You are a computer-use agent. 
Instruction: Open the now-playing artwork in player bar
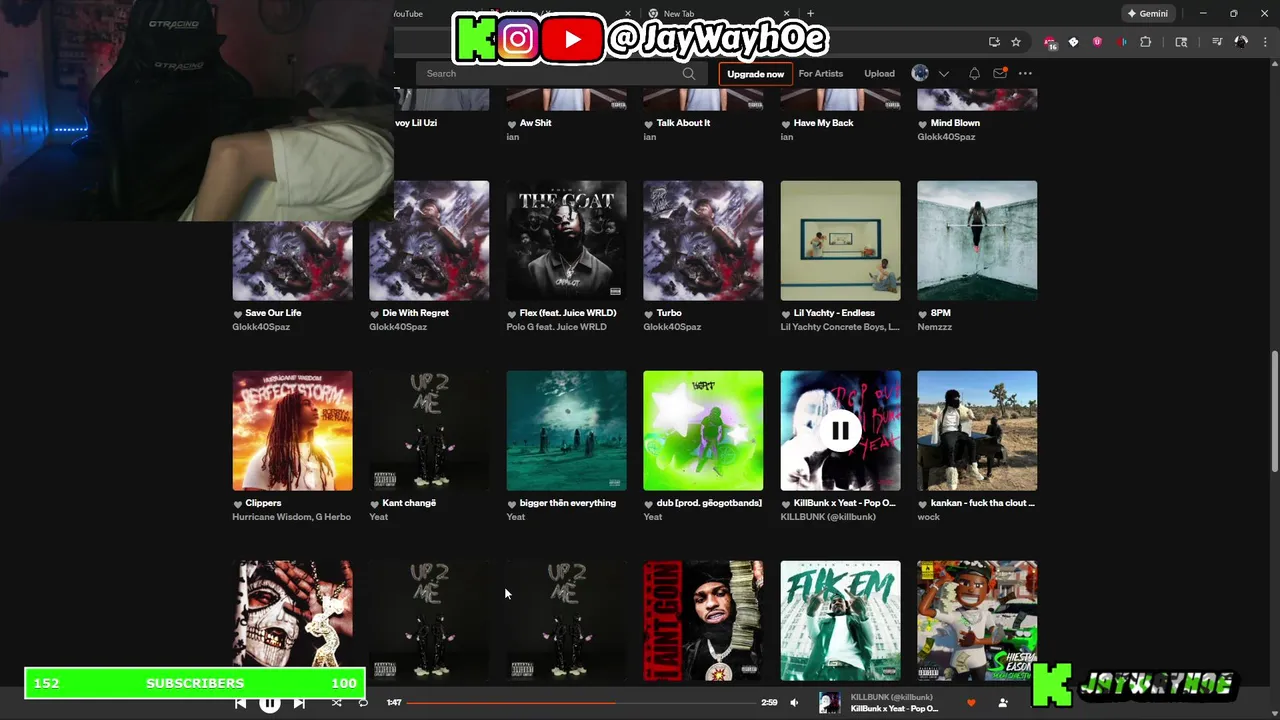[x=830, y=703]
